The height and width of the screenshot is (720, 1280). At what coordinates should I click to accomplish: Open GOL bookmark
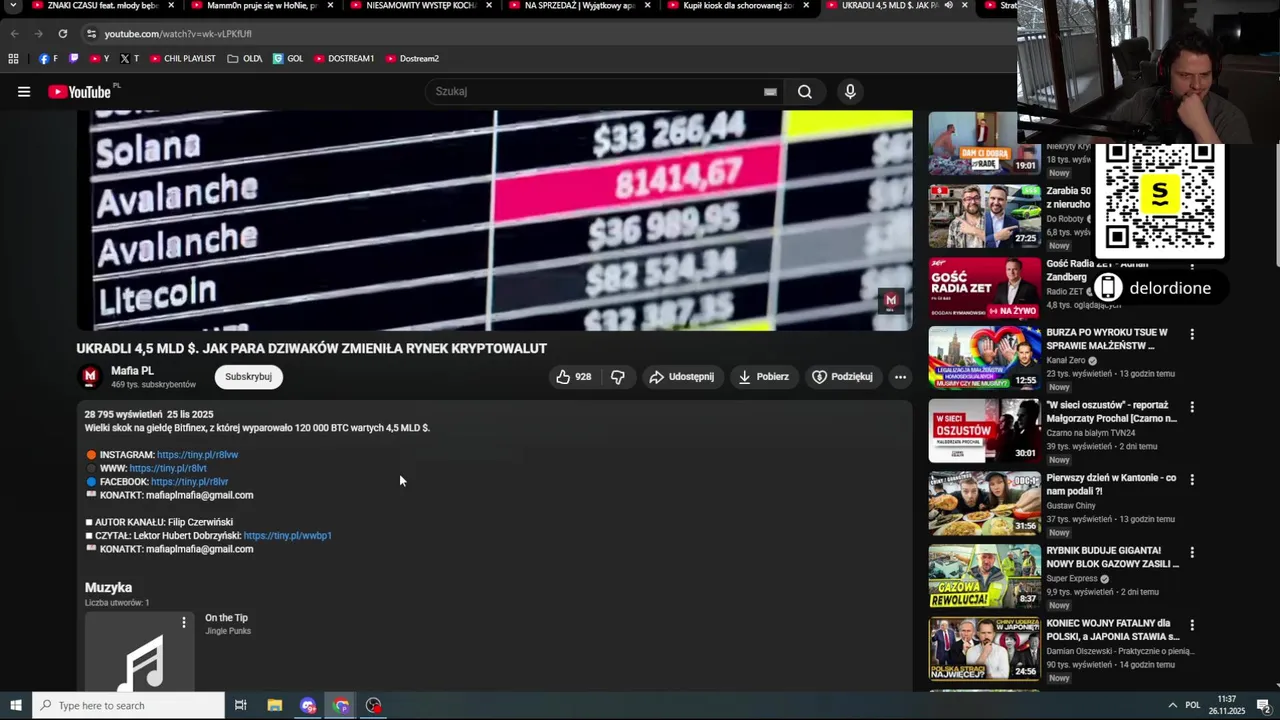[288, 59]
